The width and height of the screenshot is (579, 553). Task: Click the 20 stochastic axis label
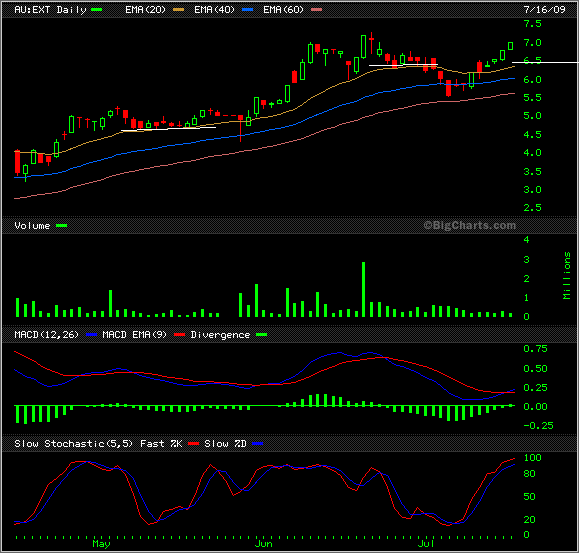[x=529, y=520]
